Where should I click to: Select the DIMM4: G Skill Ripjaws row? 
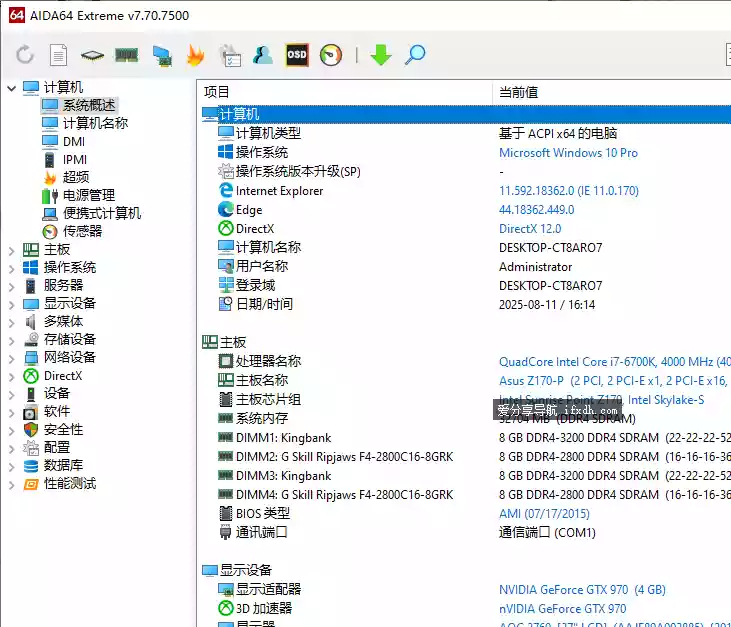tap(474, 495)
